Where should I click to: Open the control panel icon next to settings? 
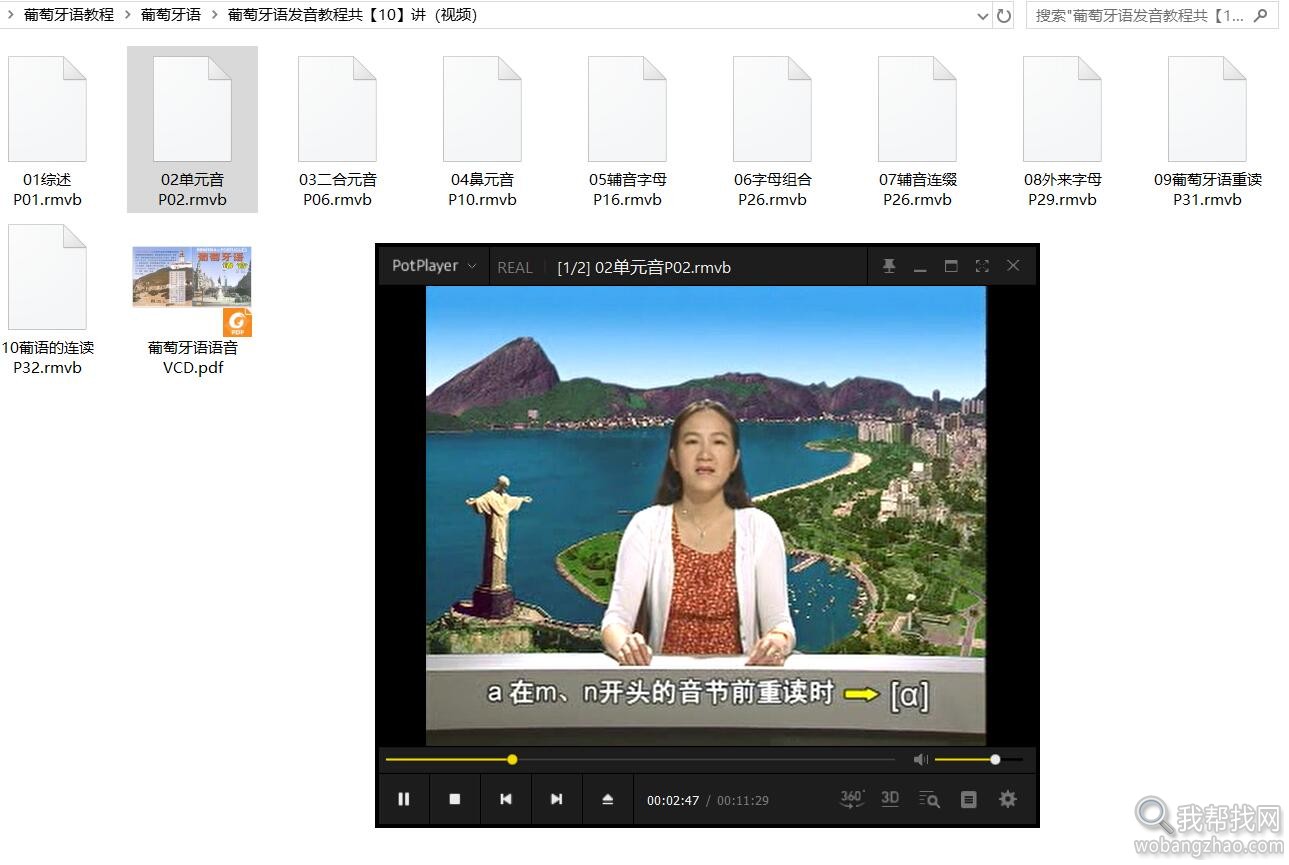click(x=968, y=798)
